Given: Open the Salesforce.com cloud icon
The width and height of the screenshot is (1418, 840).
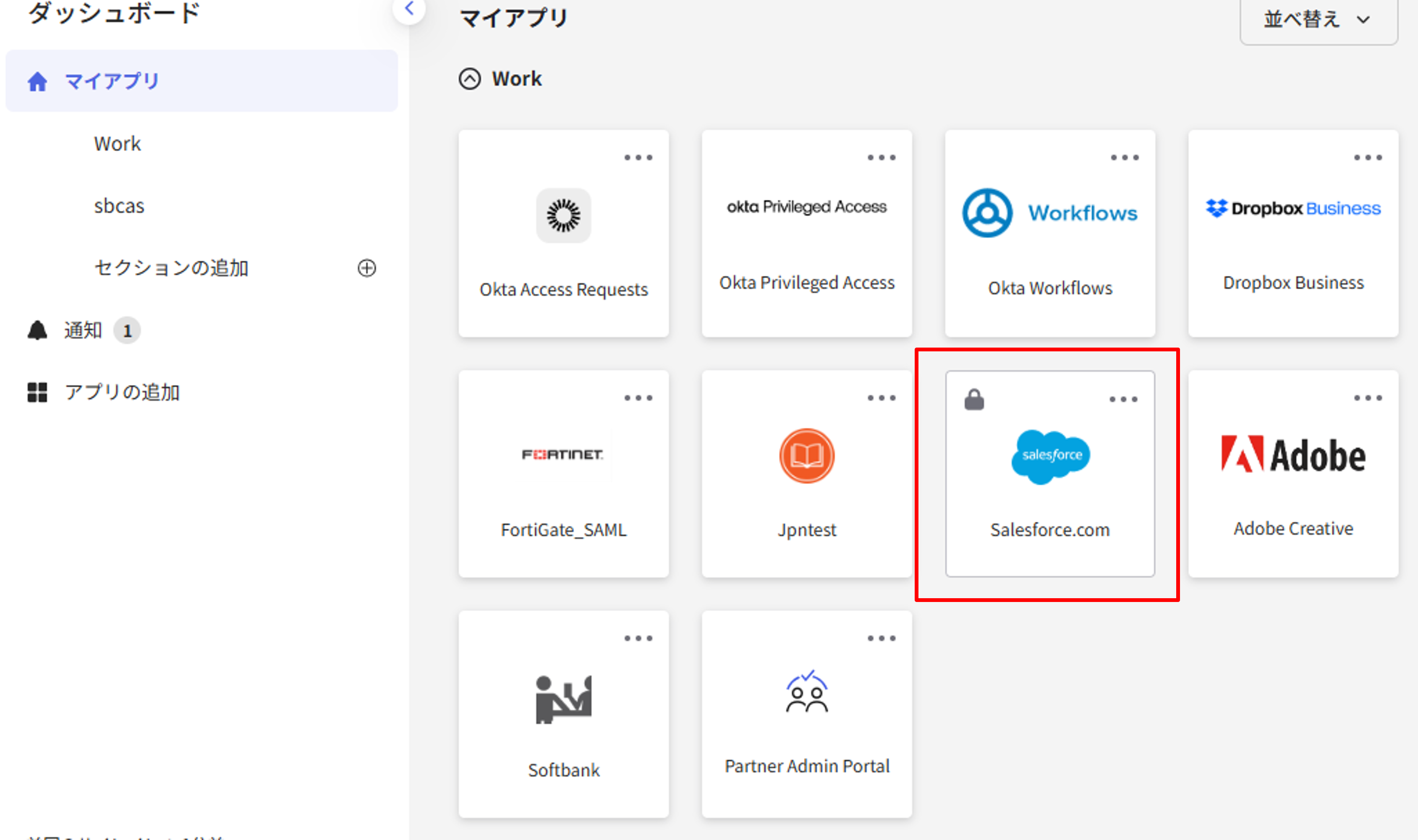Looking at the screenshot, I should click(1050, 456).
